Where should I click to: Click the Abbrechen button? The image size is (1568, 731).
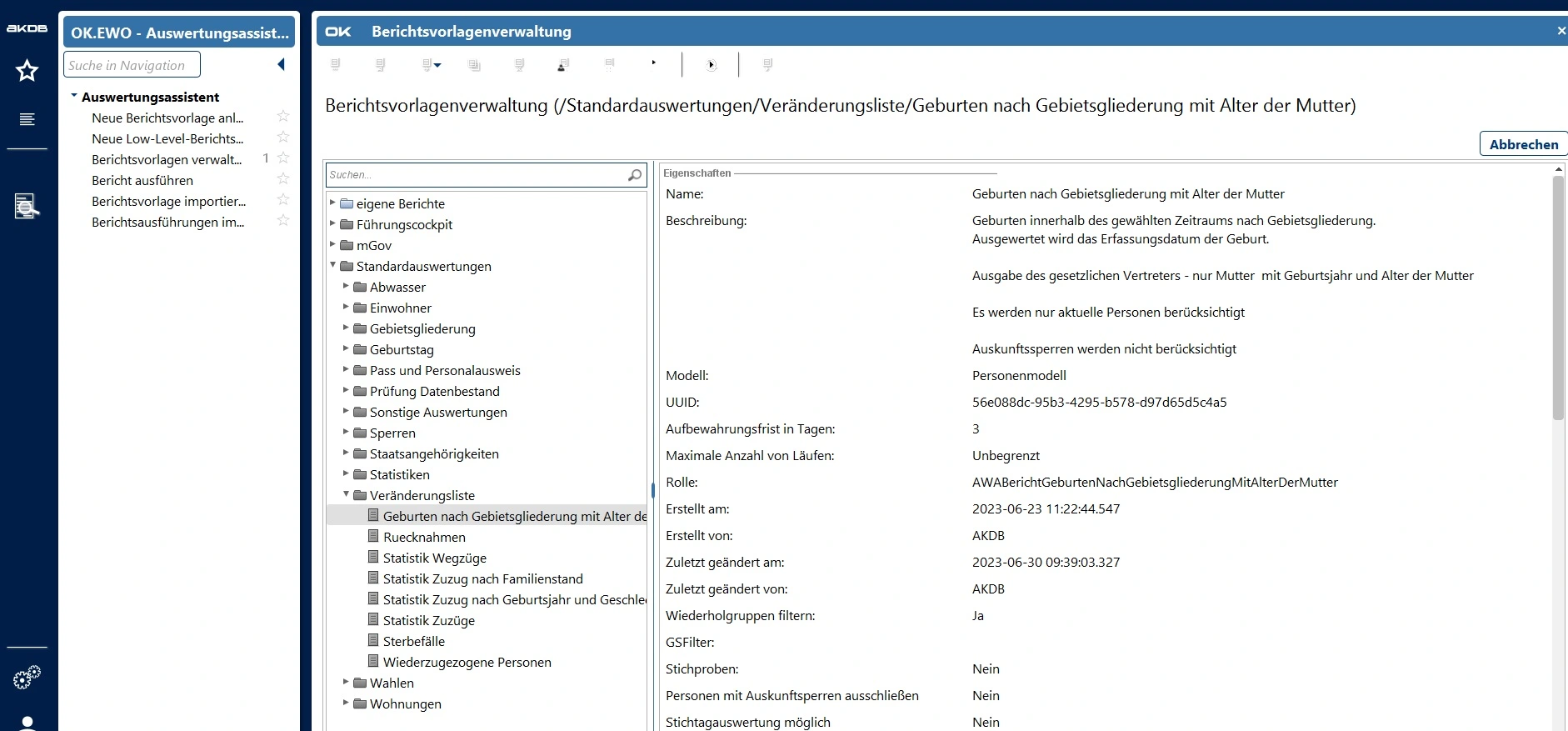click(x=1523, y=144)
